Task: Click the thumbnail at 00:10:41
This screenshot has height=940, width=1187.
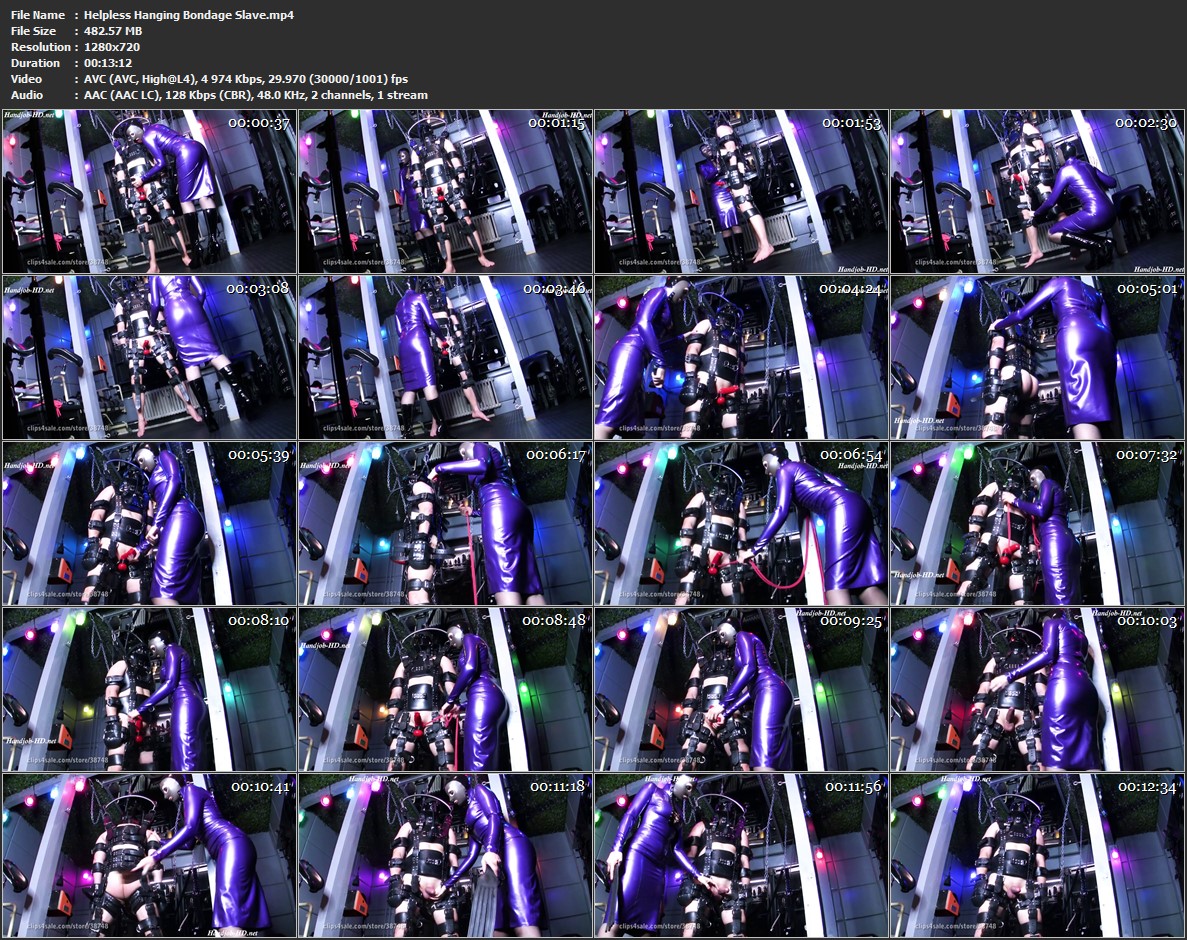Action: [149, 855]
